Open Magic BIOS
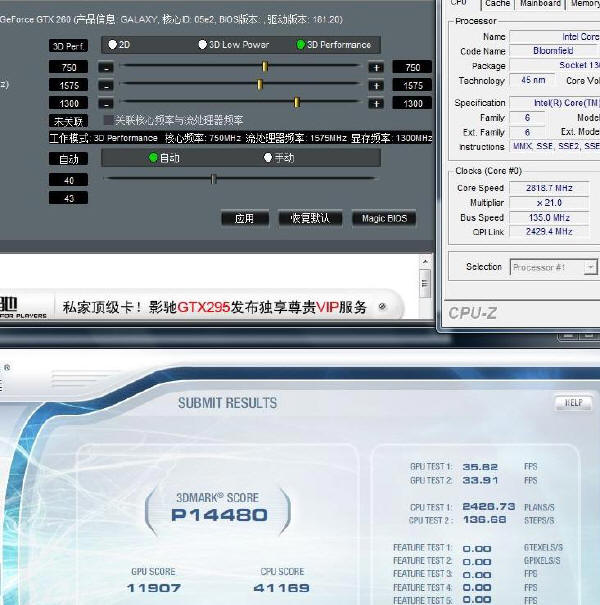600x605 pixels. [383, 218]
